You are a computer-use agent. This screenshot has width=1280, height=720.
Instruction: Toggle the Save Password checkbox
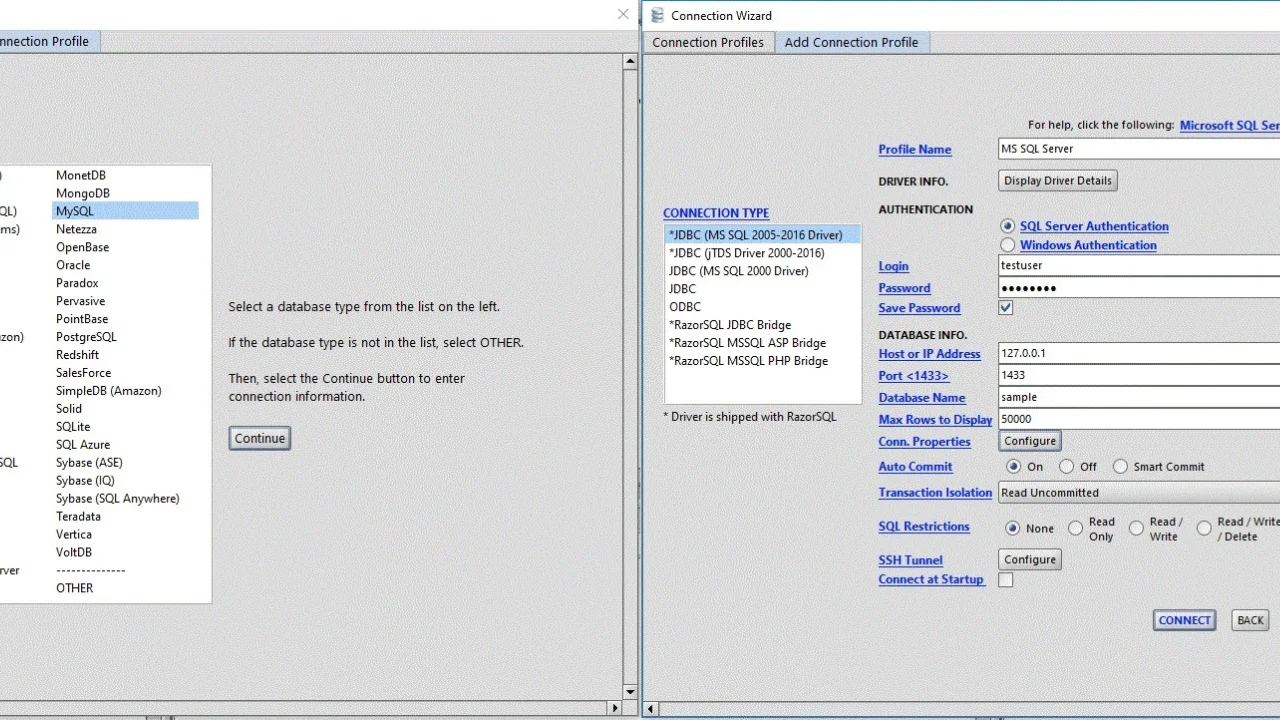1006,308
